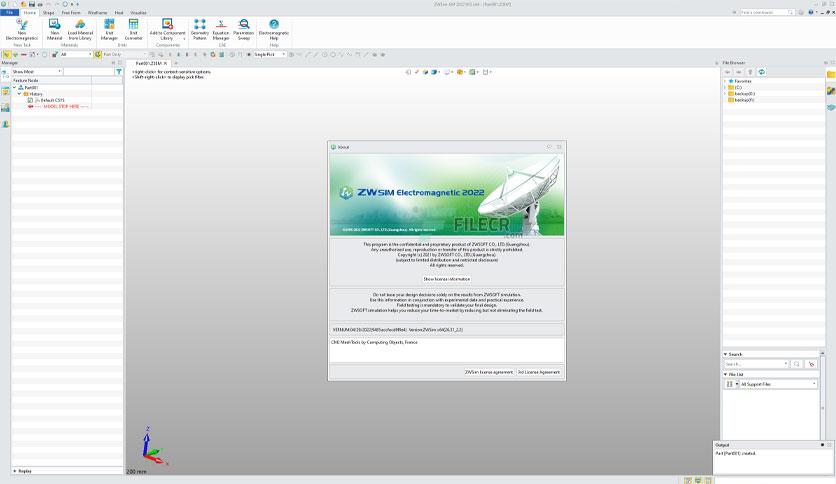
Task: Open the Equation Manager
Action: [221, 30]
